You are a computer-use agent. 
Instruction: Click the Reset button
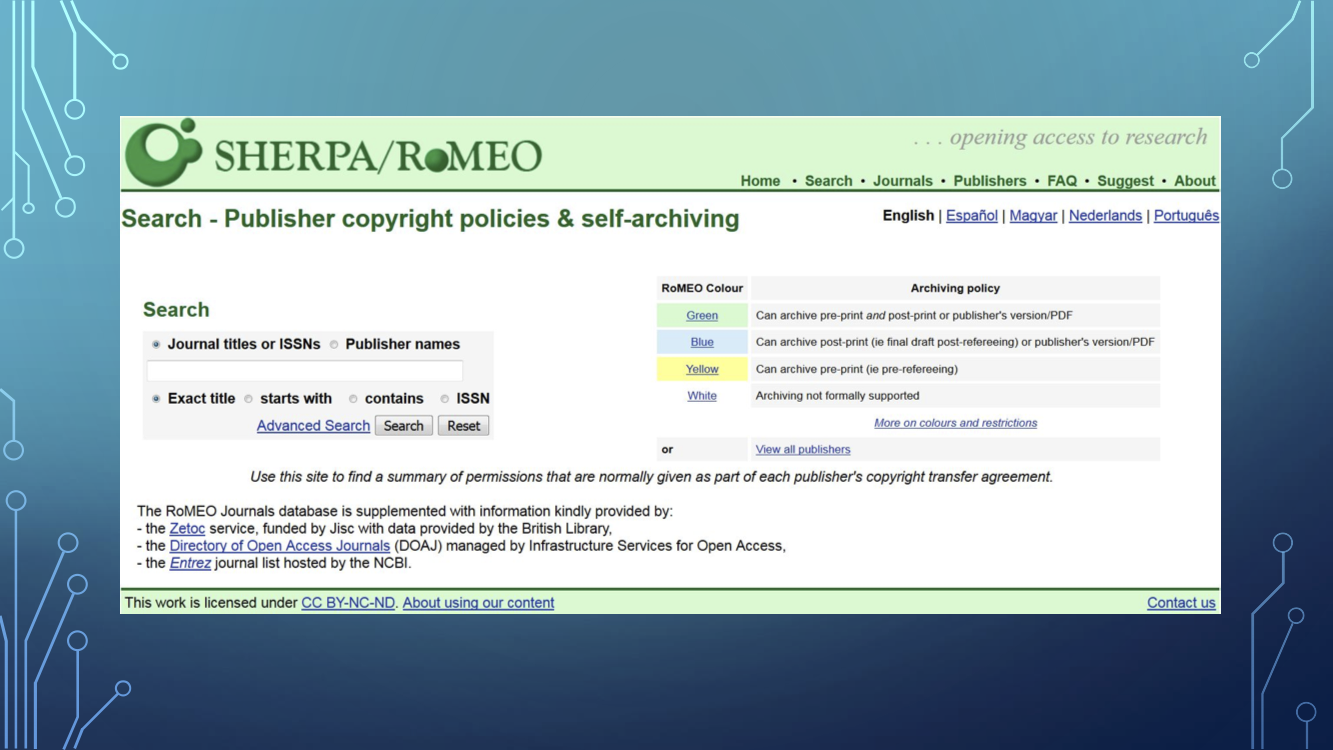(464, 426)
